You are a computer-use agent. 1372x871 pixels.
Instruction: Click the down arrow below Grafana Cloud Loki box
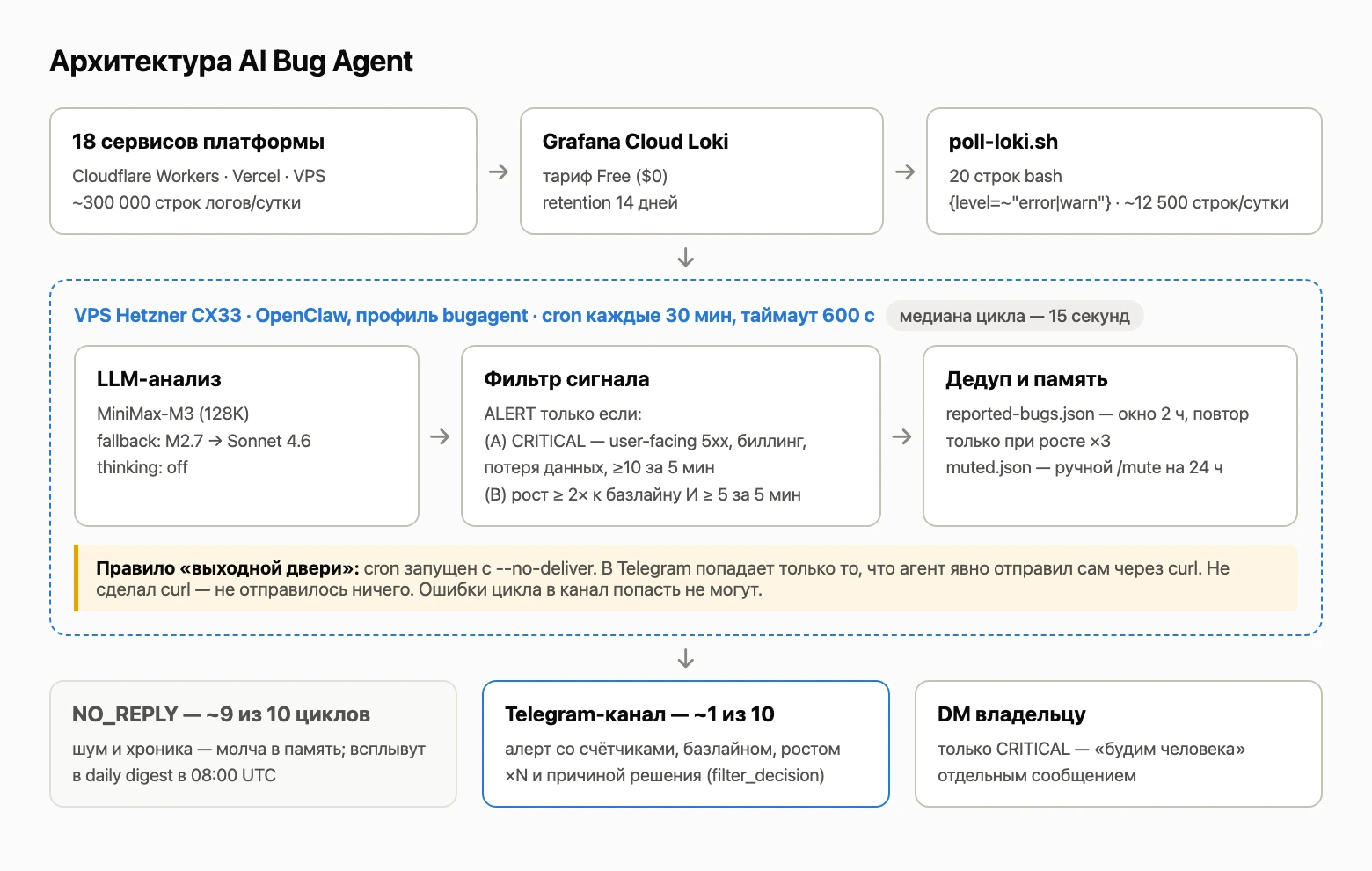tap(686, 258)
